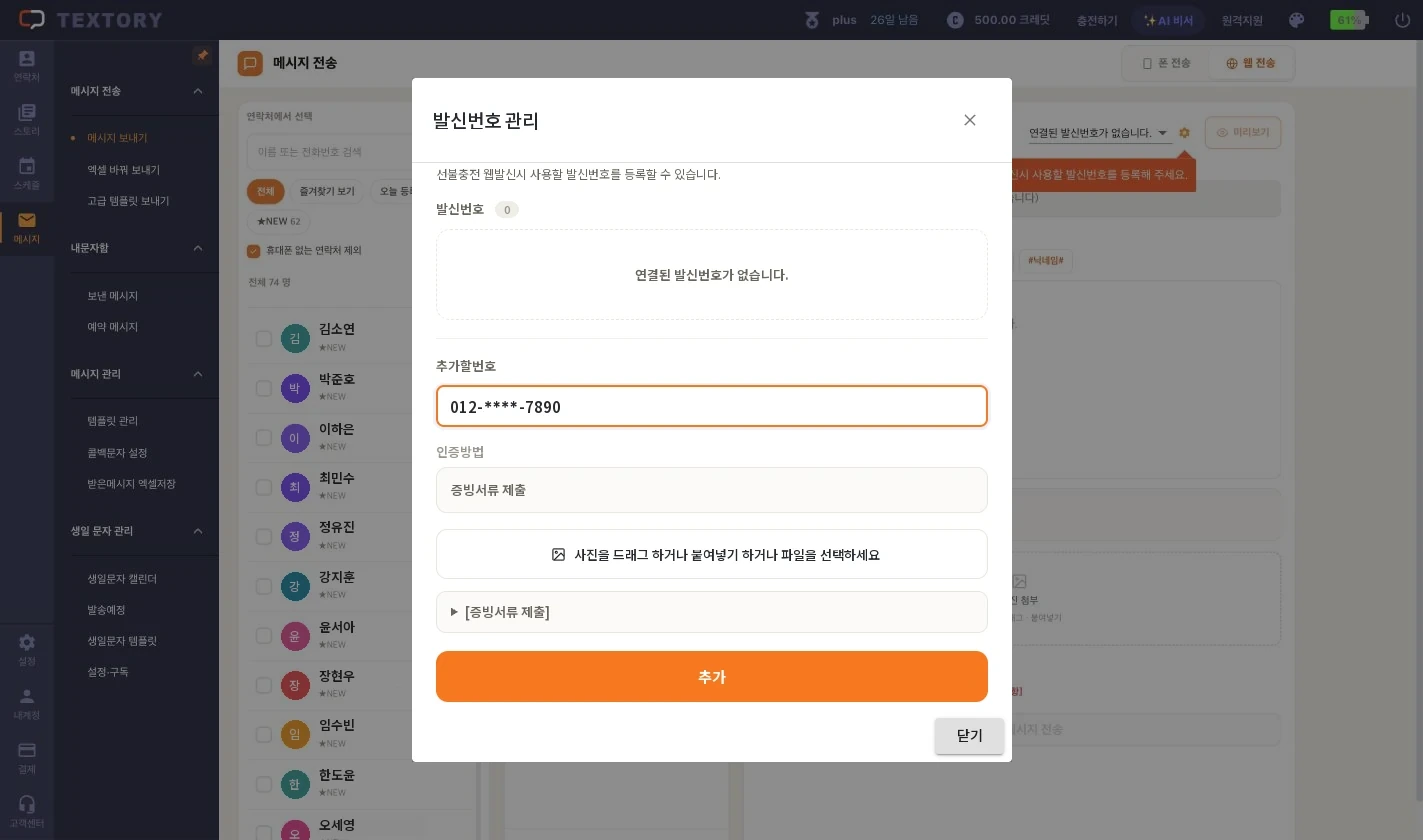The width and height of the screenshot is (1423, 840).
Task: Toggle 휴대폰 없는 연락처 제외 checkbox
Action: coord(254,250)
